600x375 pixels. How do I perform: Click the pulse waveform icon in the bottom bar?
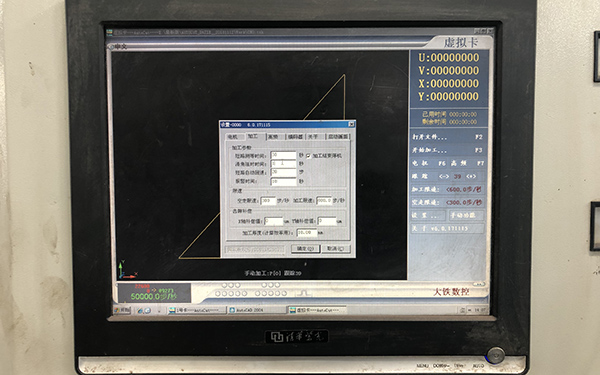[304, 293]
